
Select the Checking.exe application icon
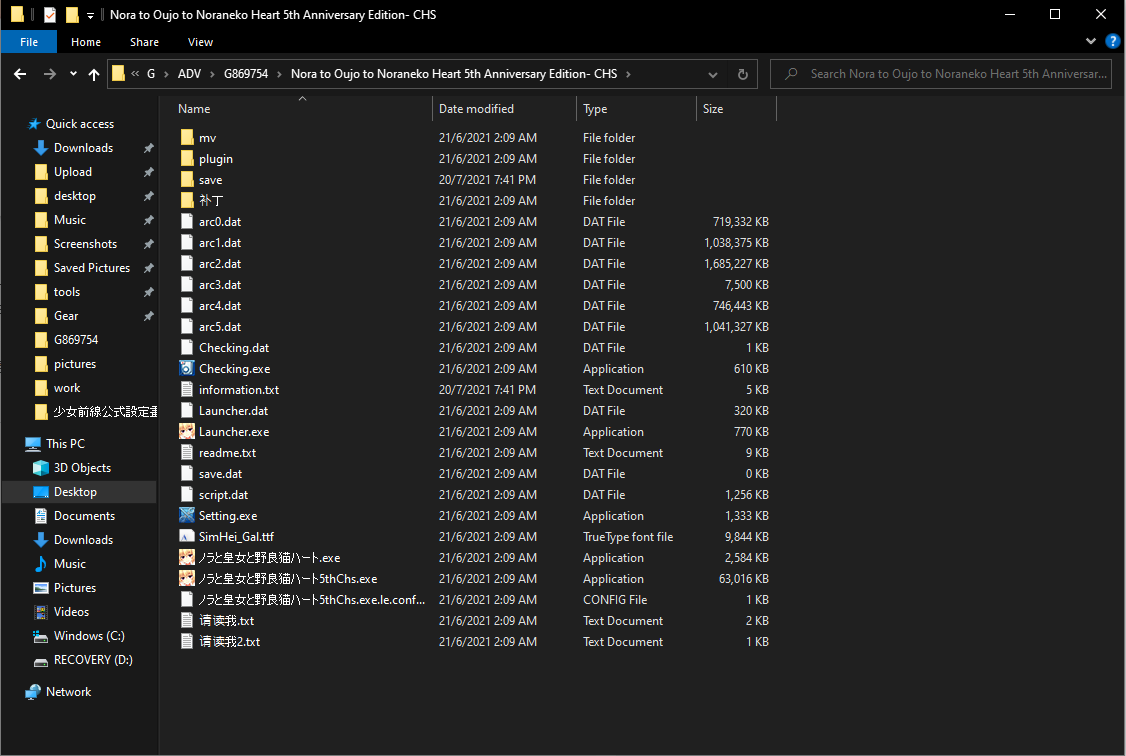coord(187,369)
